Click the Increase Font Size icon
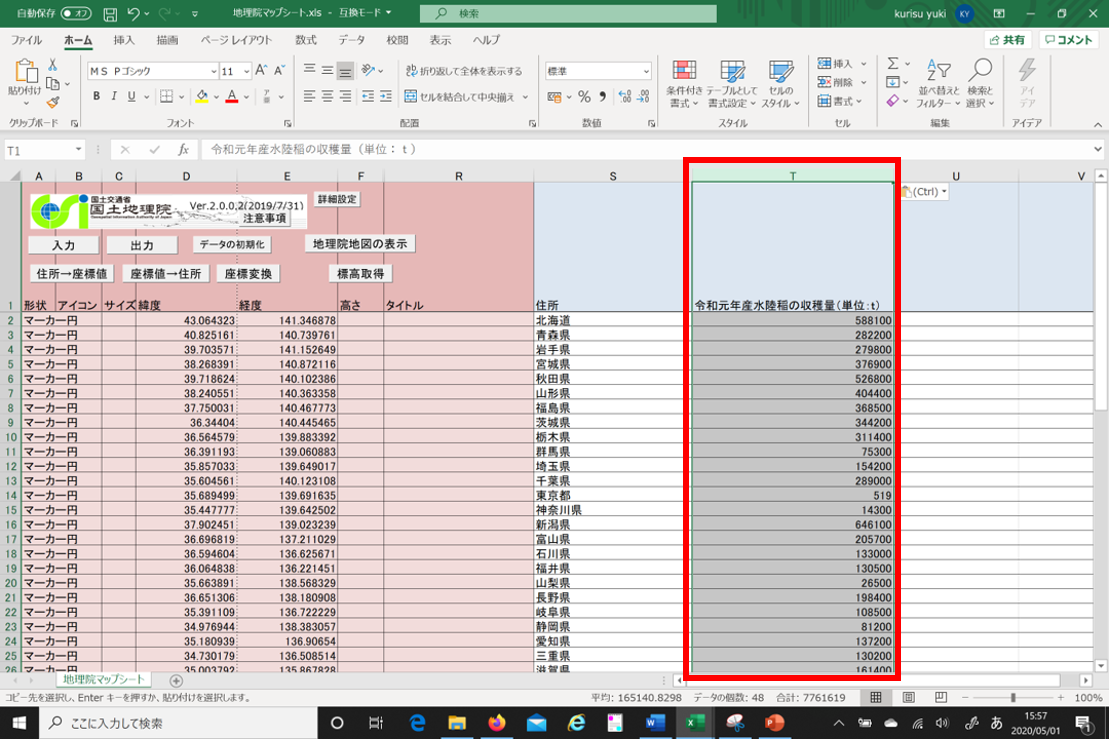The image size is (1109, 739). tap(261, 71)
